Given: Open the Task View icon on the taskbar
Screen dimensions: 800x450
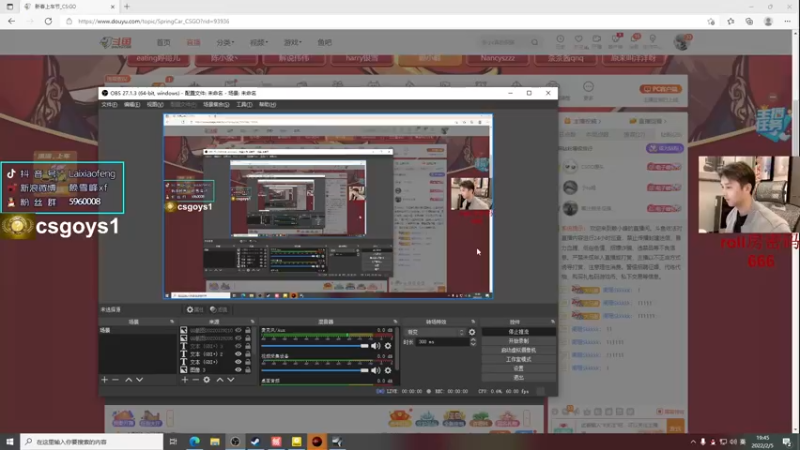Looking at the screenshot, I should point(173,441).
